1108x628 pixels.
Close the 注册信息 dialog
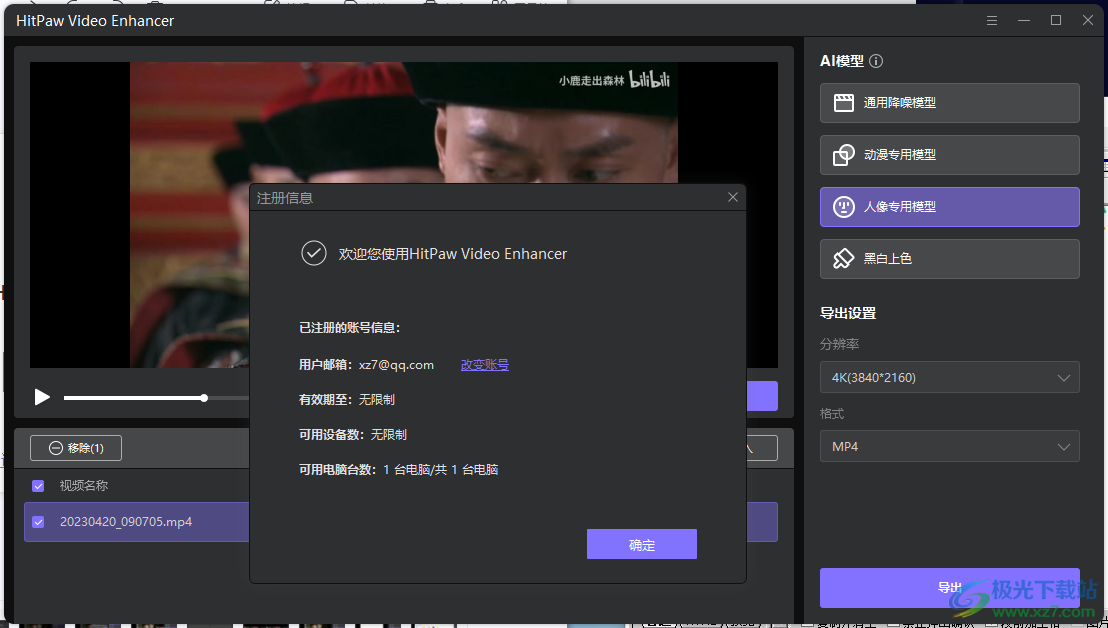(733, 198)
